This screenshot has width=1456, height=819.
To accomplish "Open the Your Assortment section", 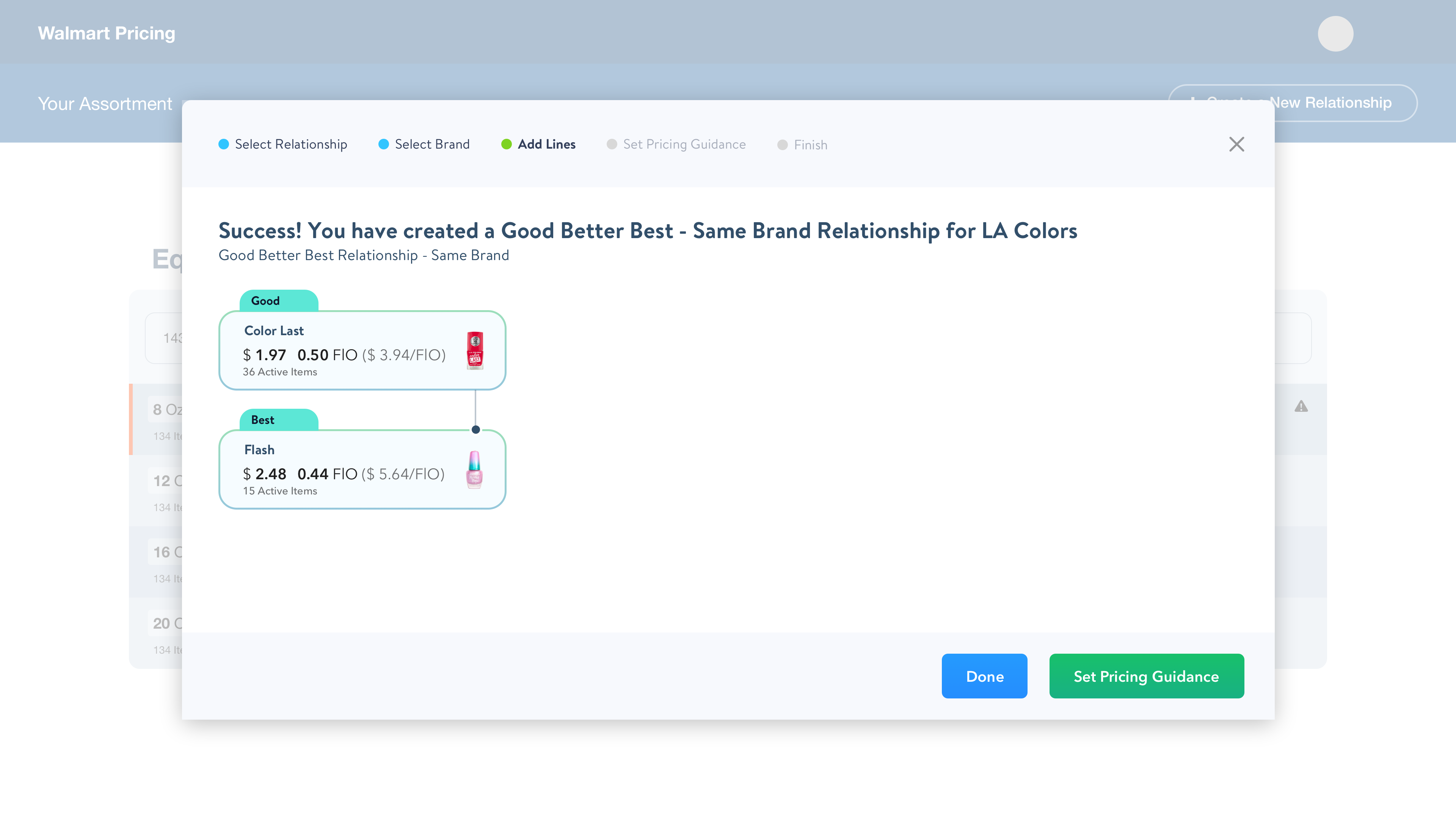I will 105,104.
